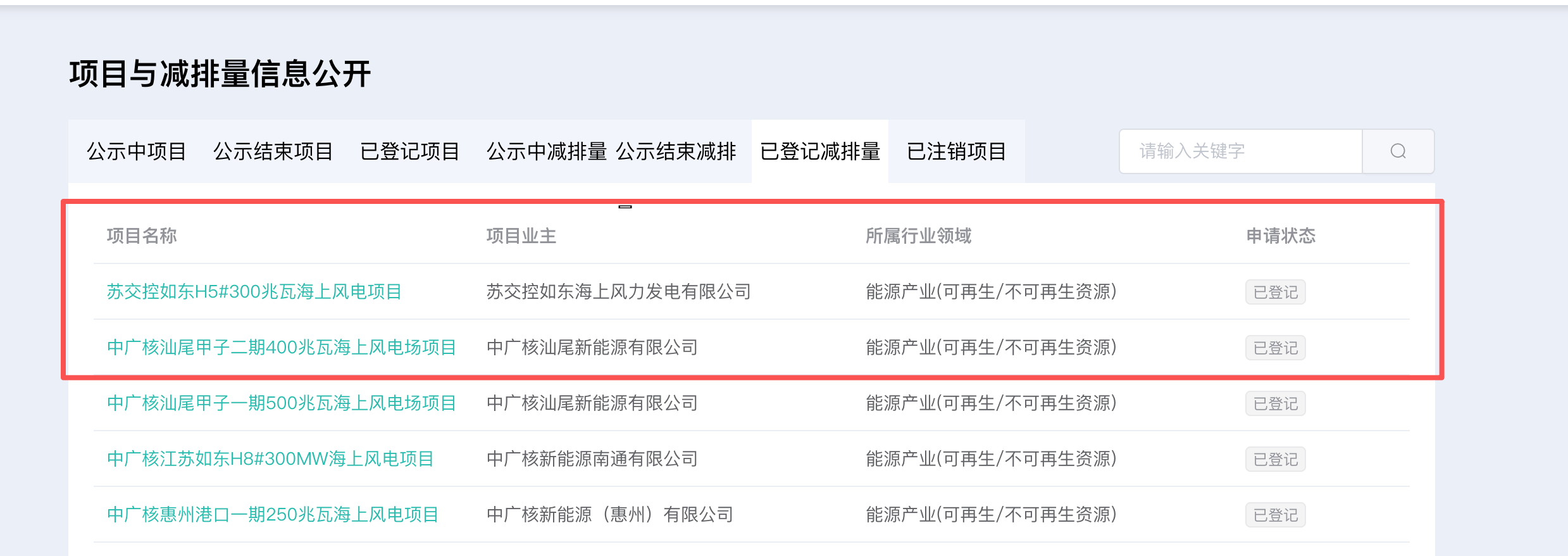Image resolution: width=1568 pixels, height=556 pixels.
Task: Open 中广核汕尾甲子二期400兆瓦海上风电场项目 link
Action: click(282, 348)
